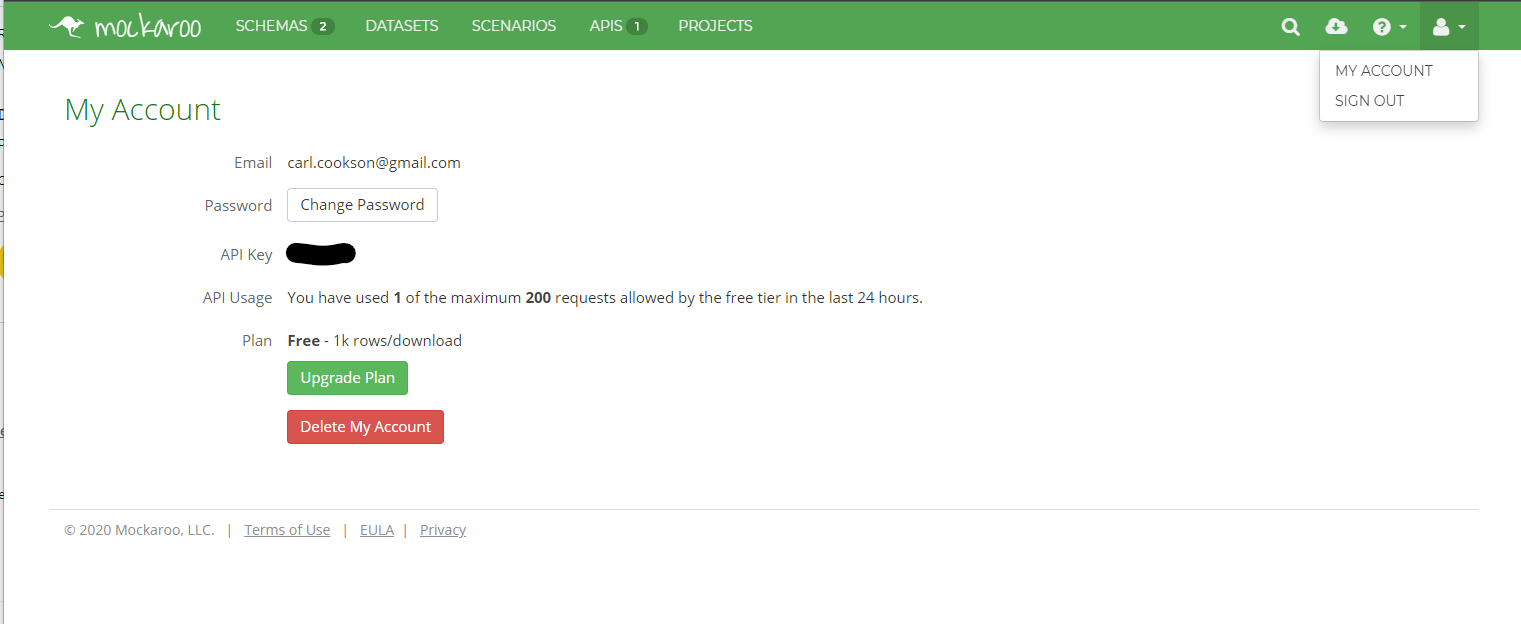Open the Privacy link
Image resolution: width=1521 pixels, height=624 pixels.
click(x=443, y=530)
